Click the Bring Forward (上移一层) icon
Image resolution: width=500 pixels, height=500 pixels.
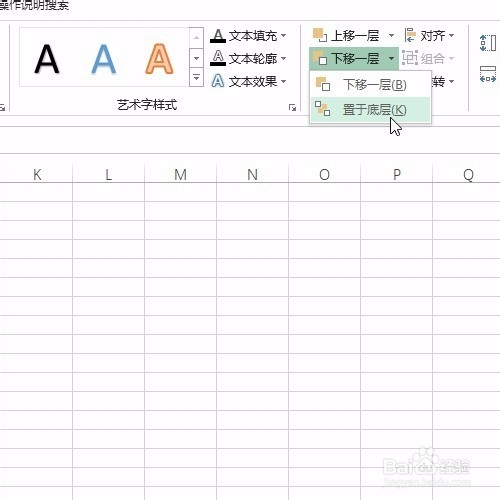(320, 35)
